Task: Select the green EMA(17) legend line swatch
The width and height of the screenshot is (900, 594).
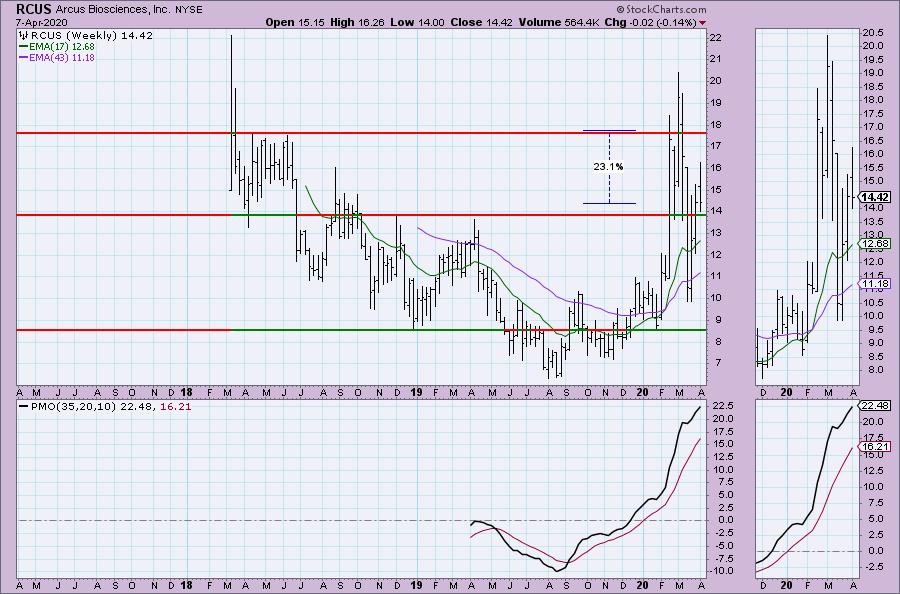Action: [x=23, y=46]
